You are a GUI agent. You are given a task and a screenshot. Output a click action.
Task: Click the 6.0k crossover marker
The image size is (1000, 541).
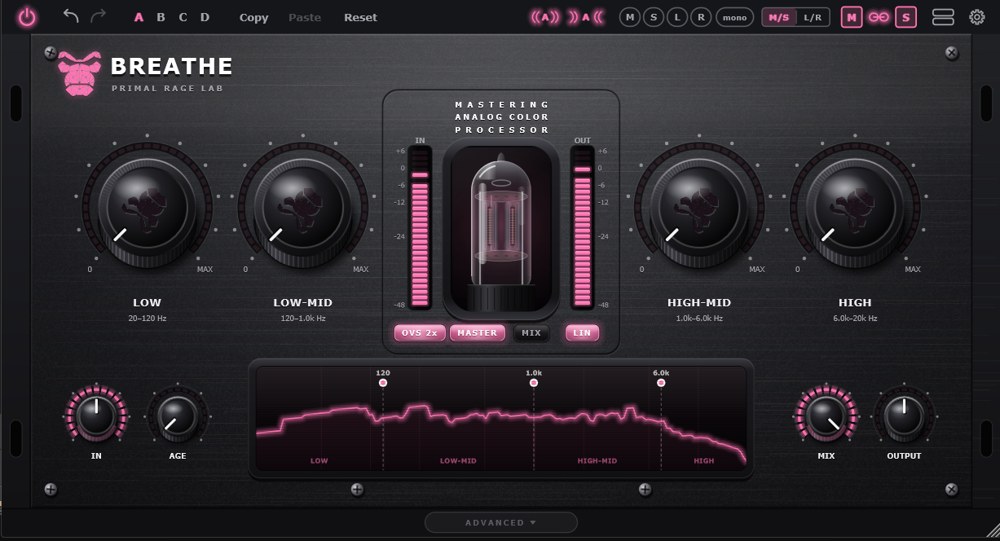661,382
